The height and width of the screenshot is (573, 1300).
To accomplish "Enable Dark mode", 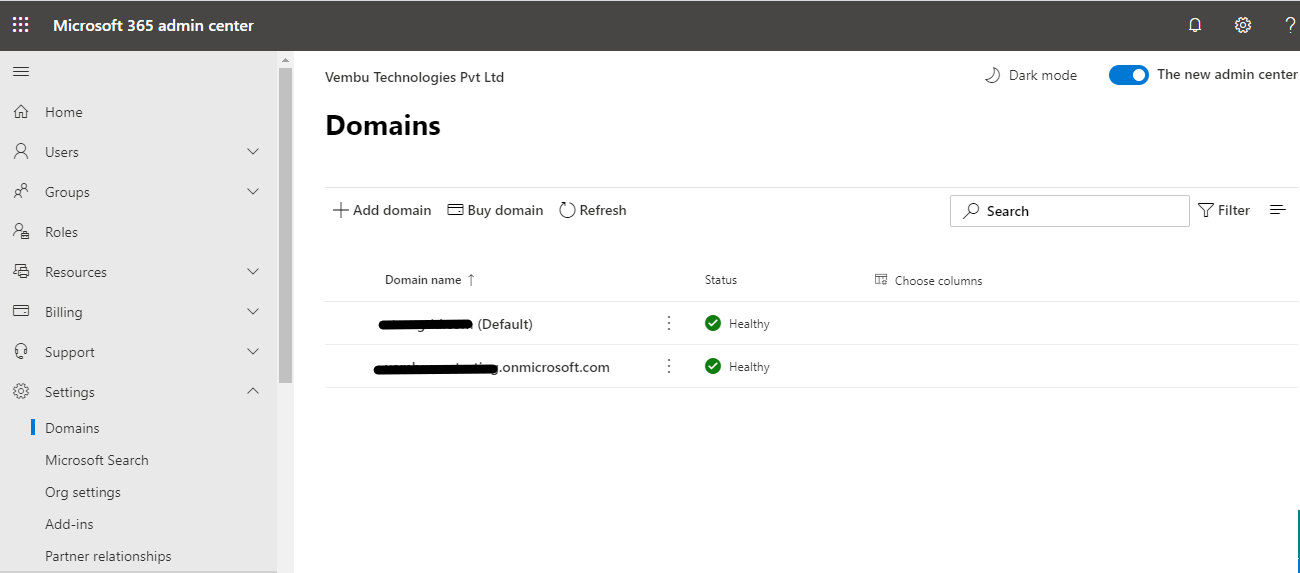I will pos(1031,75).
